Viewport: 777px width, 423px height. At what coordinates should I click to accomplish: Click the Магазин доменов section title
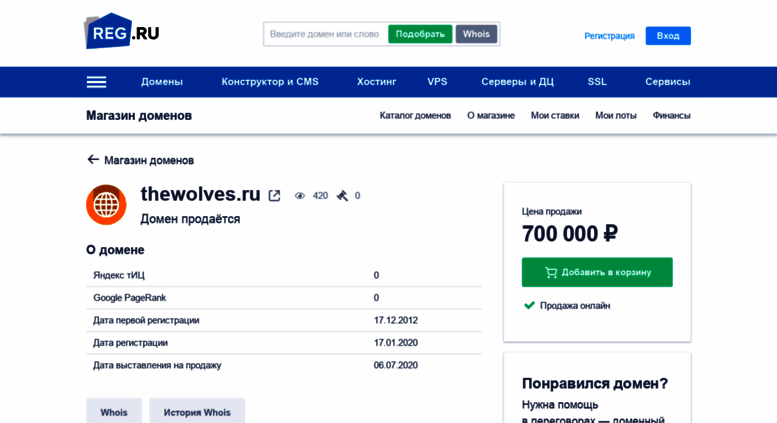[139, 115]
